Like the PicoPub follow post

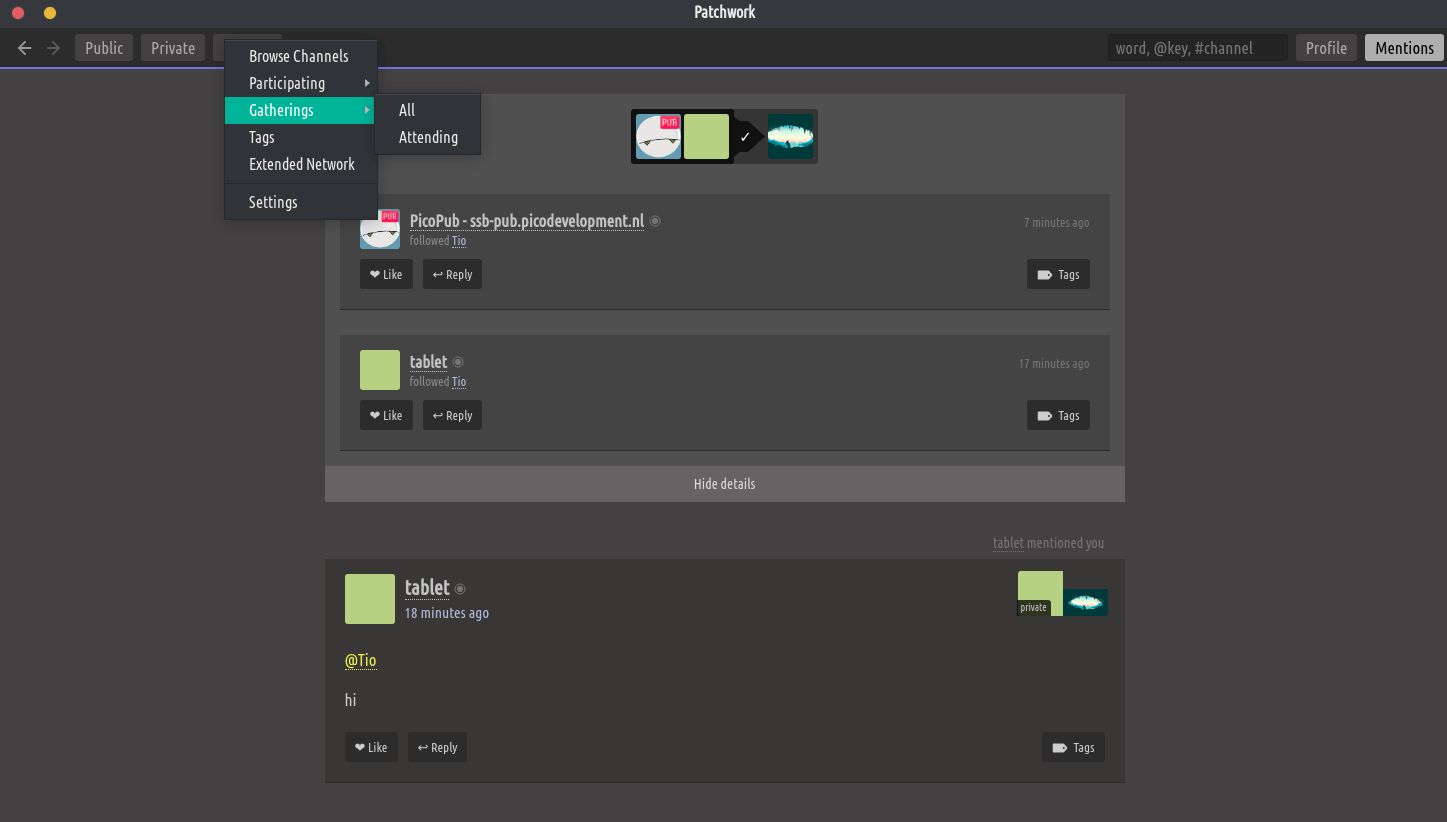pyautogui.click(x=386, y=275)
